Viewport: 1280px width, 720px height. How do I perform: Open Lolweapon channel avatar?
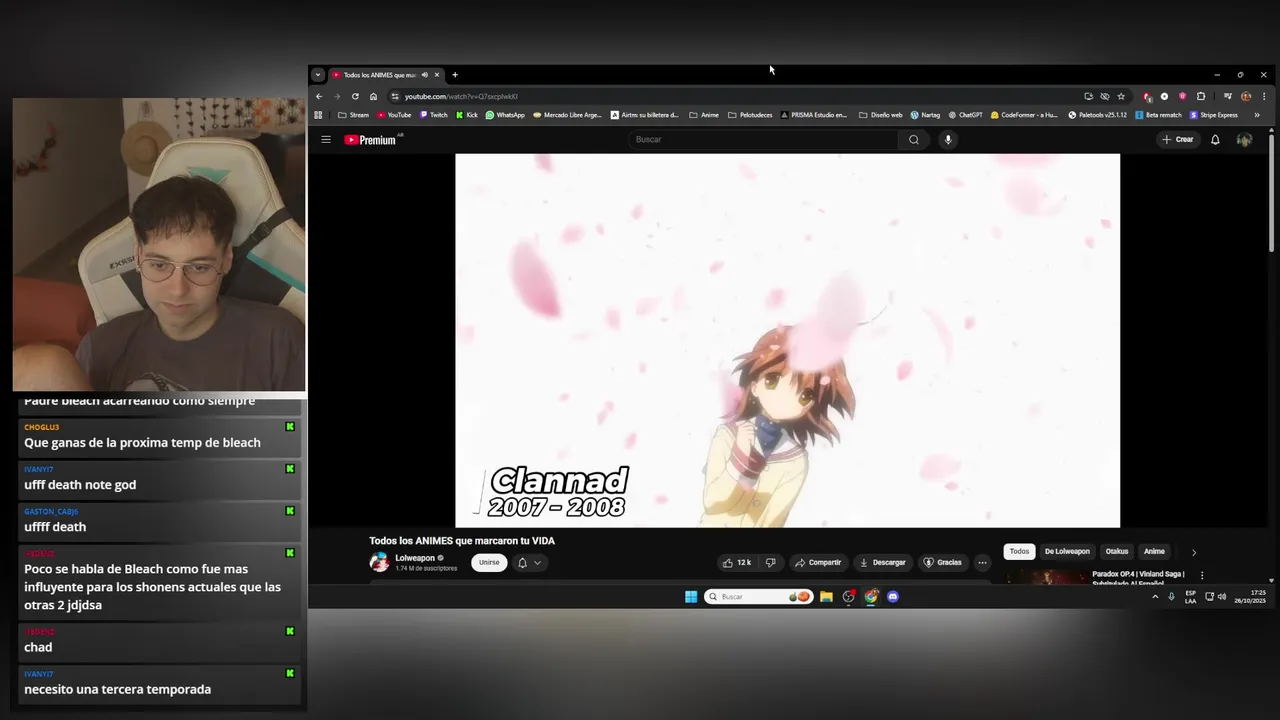pos(379,562)
